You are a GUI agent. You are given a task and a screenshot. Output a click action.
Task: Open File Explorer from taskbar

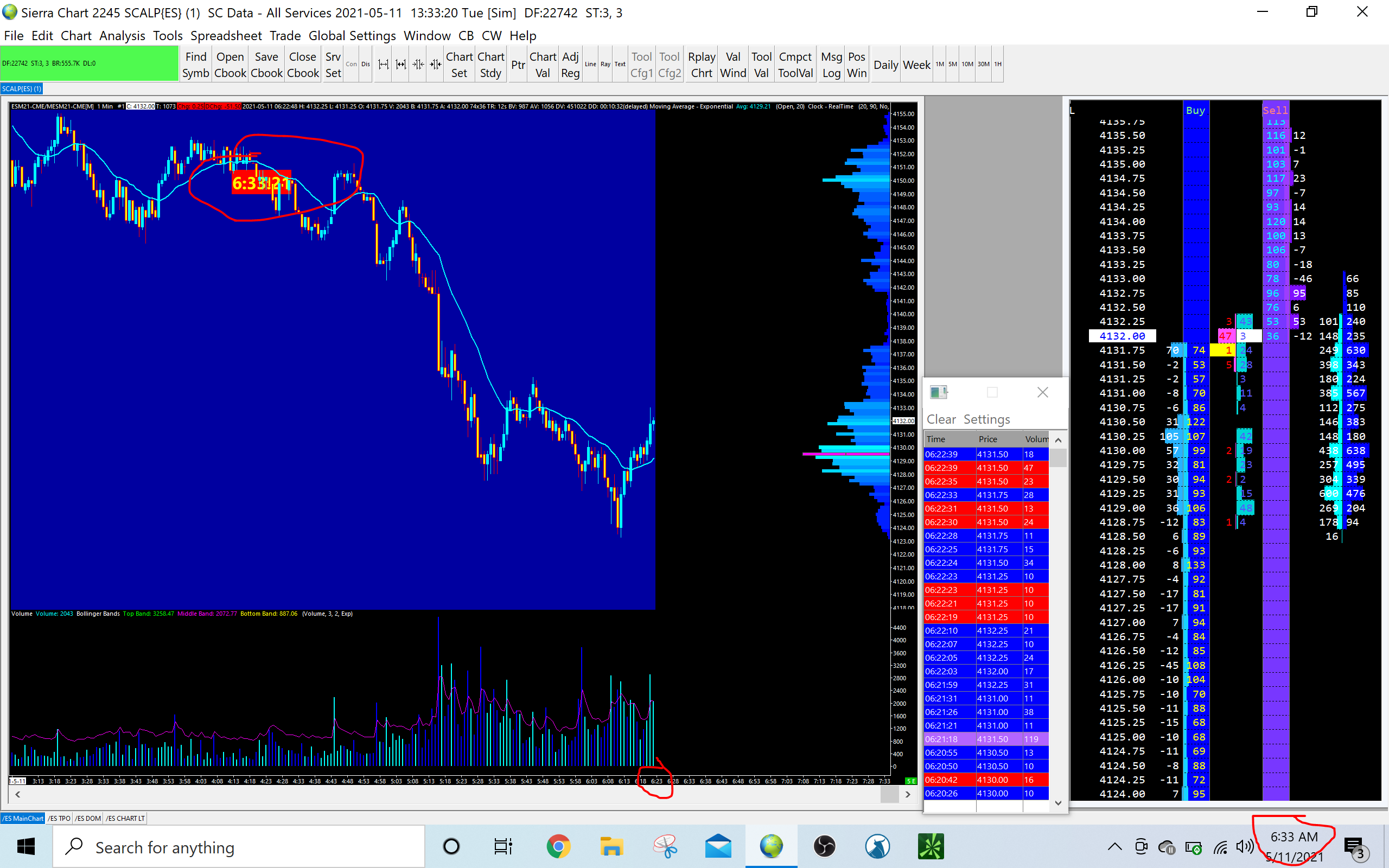(611, 846)
